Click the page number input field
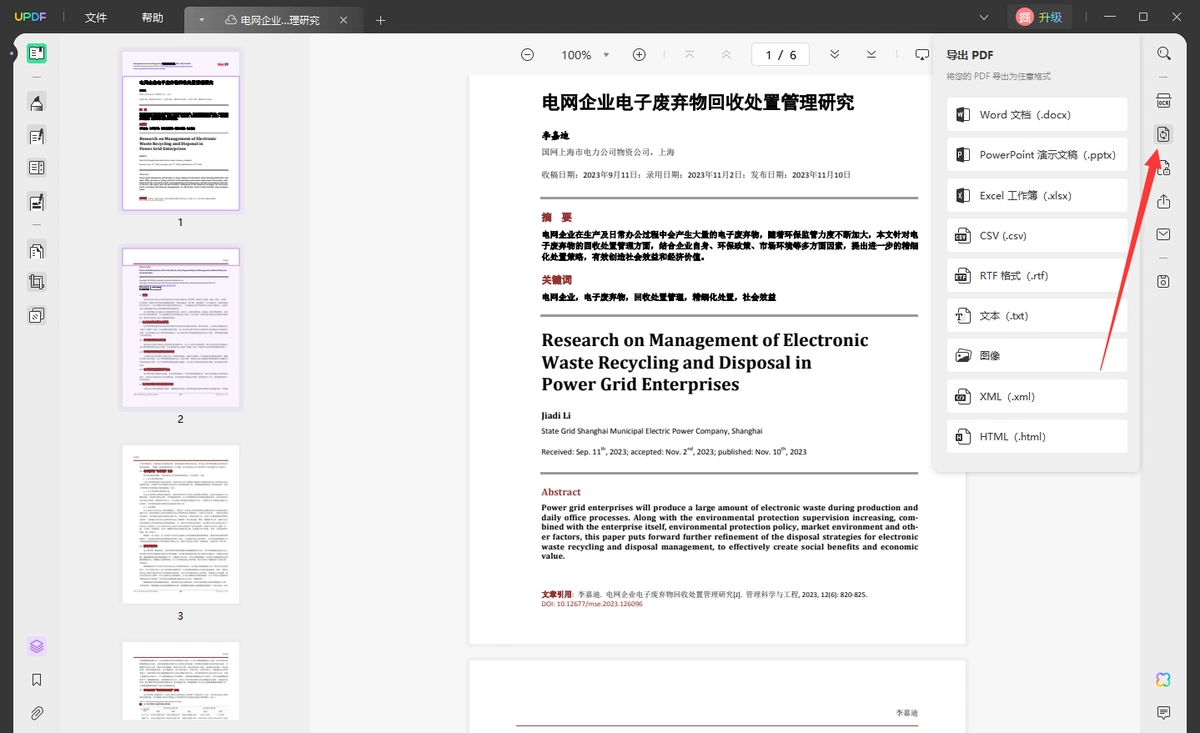 (781, 55)
